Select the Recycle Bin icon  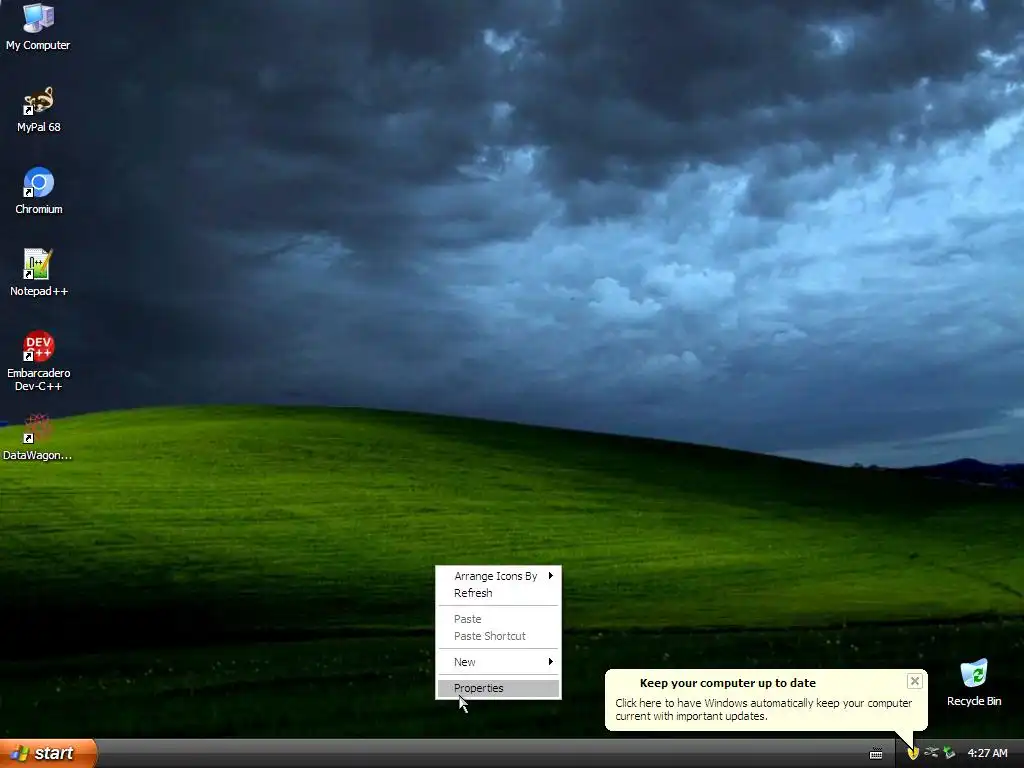974,683
